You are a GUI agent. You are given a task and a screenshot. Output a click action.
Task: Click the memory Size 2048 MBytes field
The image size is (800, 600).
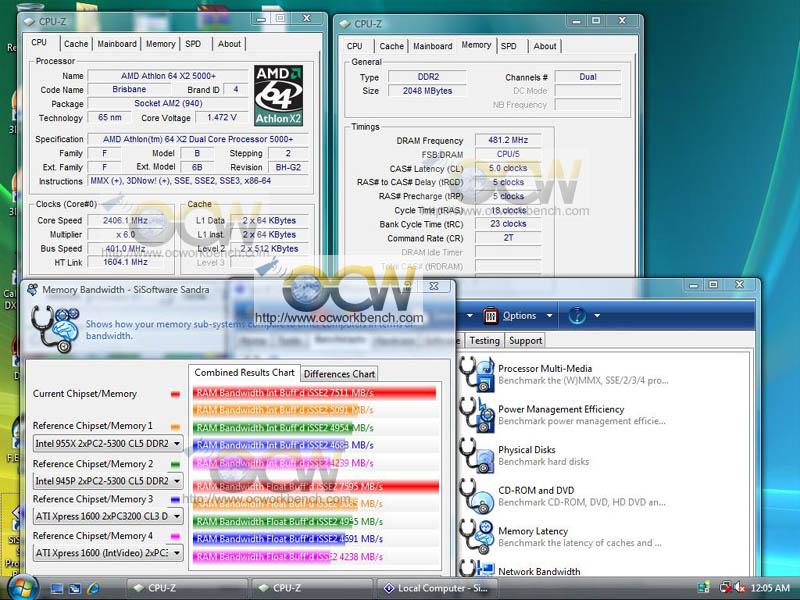[428, 91]
